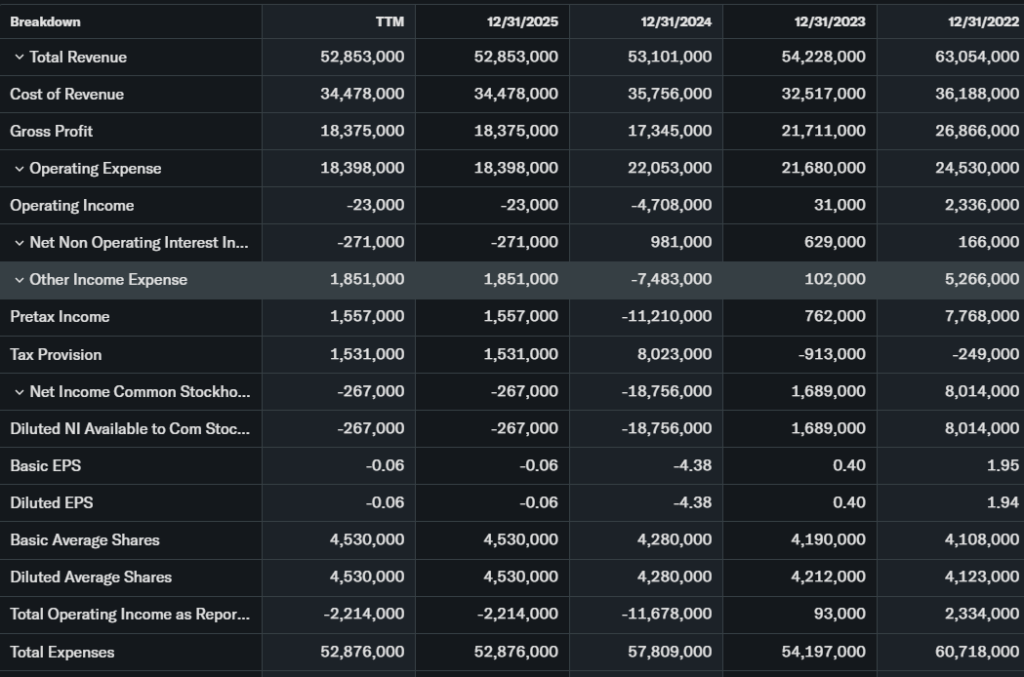Click the 12/31/2022 column header
1024x677 pixels.
pyautogui.click(x=984, y=21)
